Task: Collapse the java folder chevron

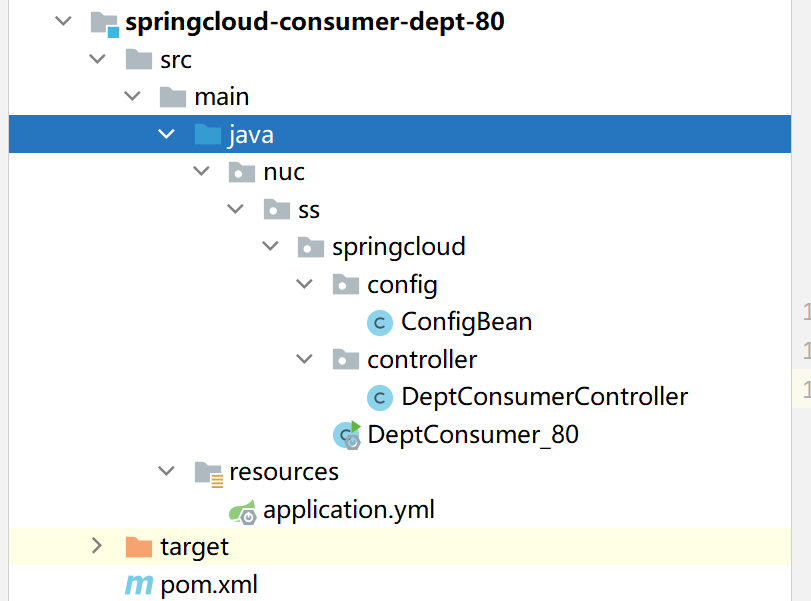Action: click(x=166, y=134)
